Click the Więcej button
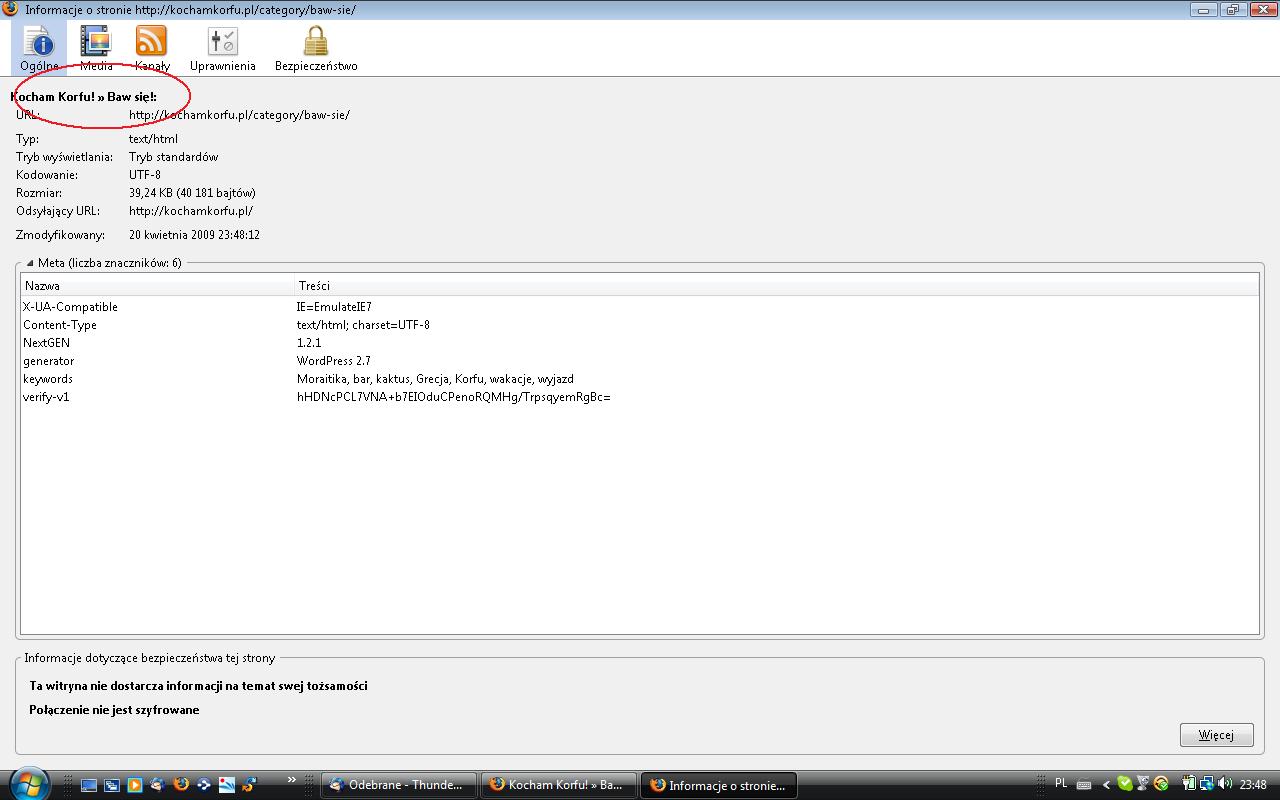 (x=1216, y=735)
